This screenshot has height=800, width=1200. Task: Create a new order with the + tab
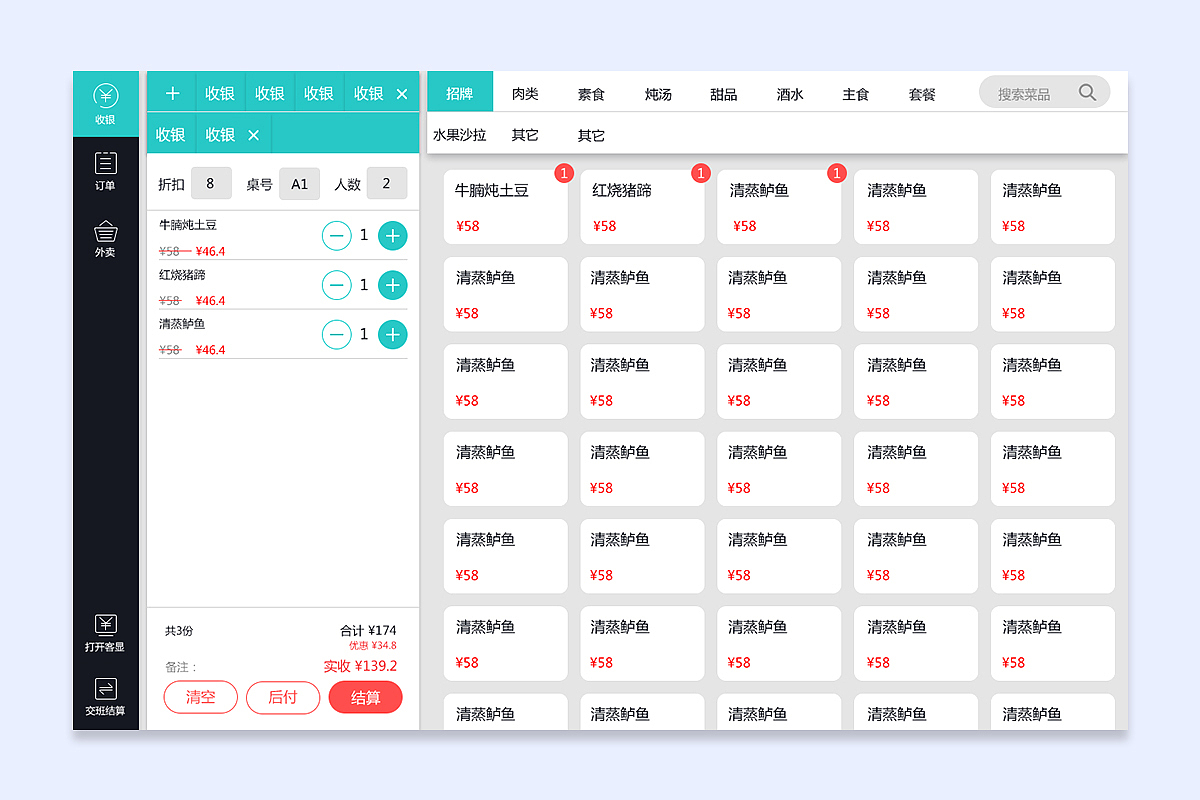[171, 92]
